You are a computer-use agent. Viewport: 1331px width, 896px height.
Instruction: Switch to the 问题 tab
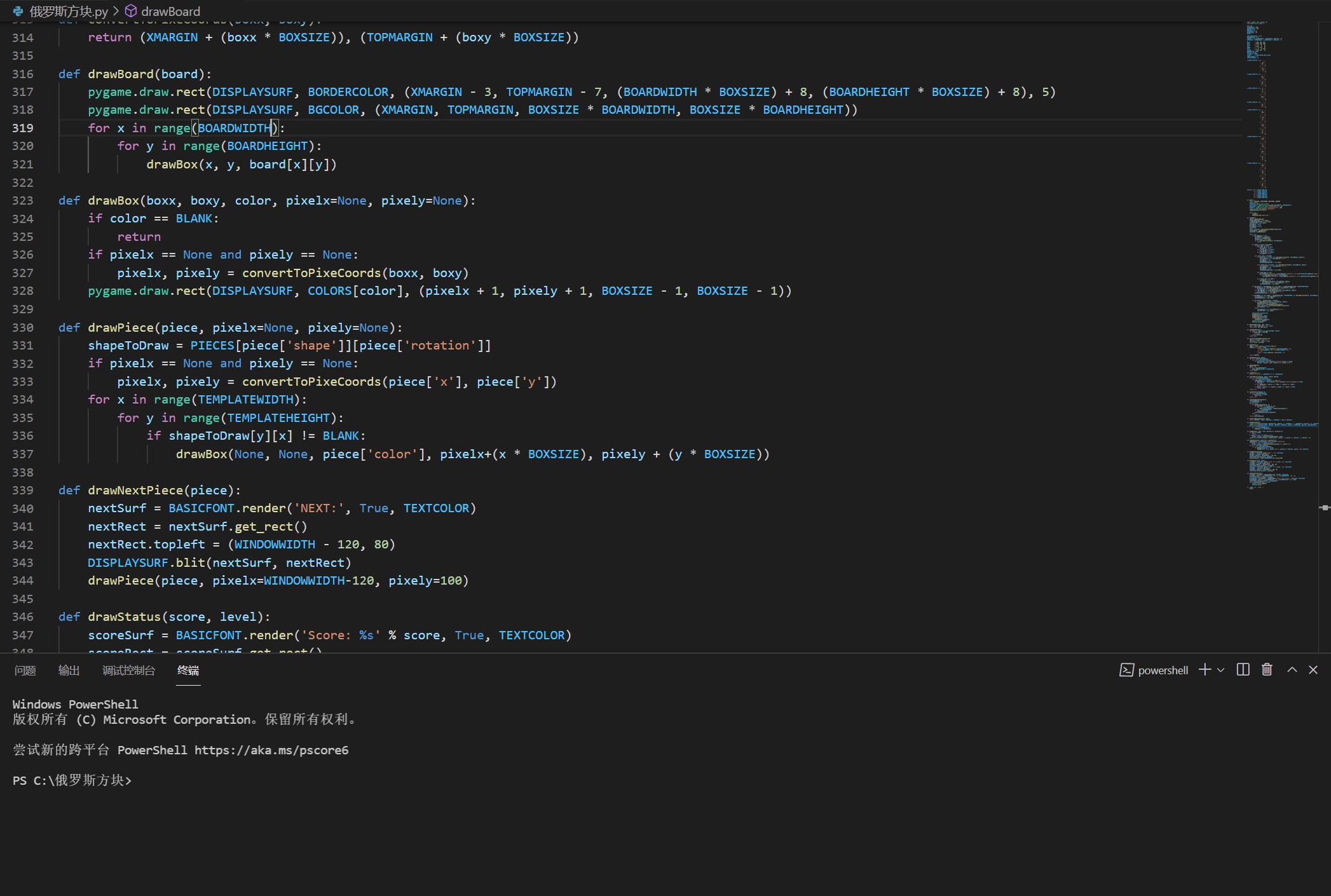[25, 670]
